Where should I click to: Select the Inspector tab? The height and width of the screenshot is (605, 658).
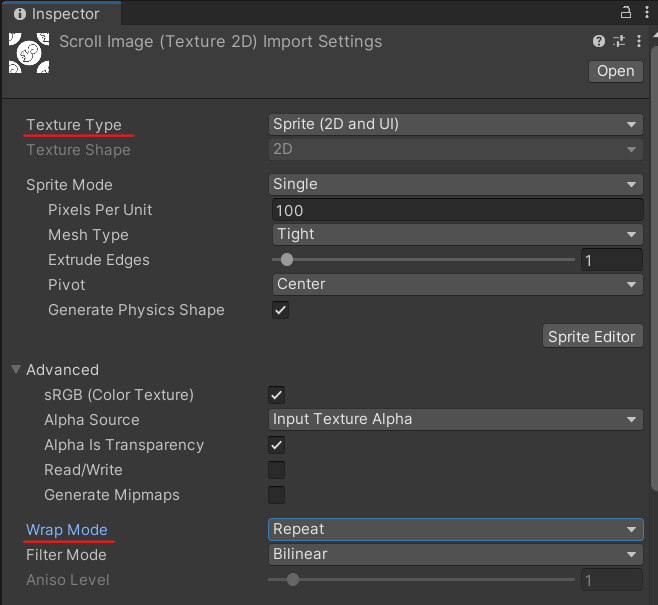(62, 14)
